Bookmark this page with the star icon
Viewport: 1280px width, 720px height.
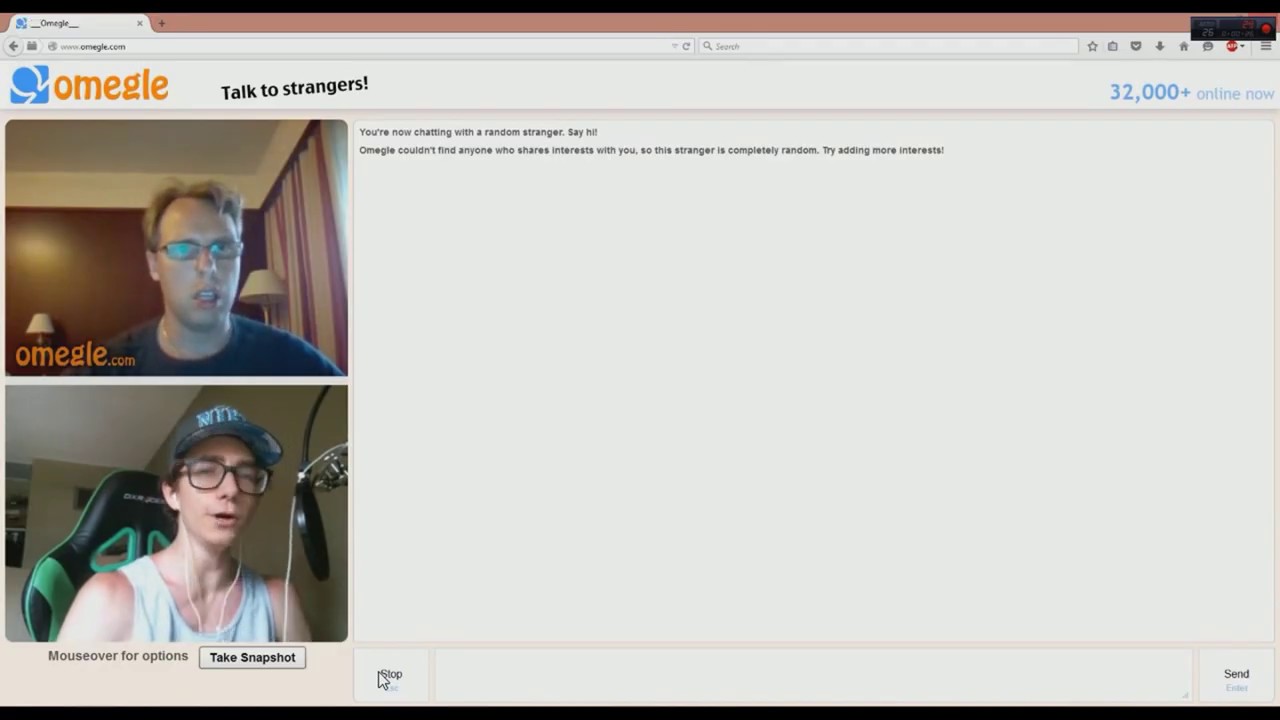coord(1092,46)
